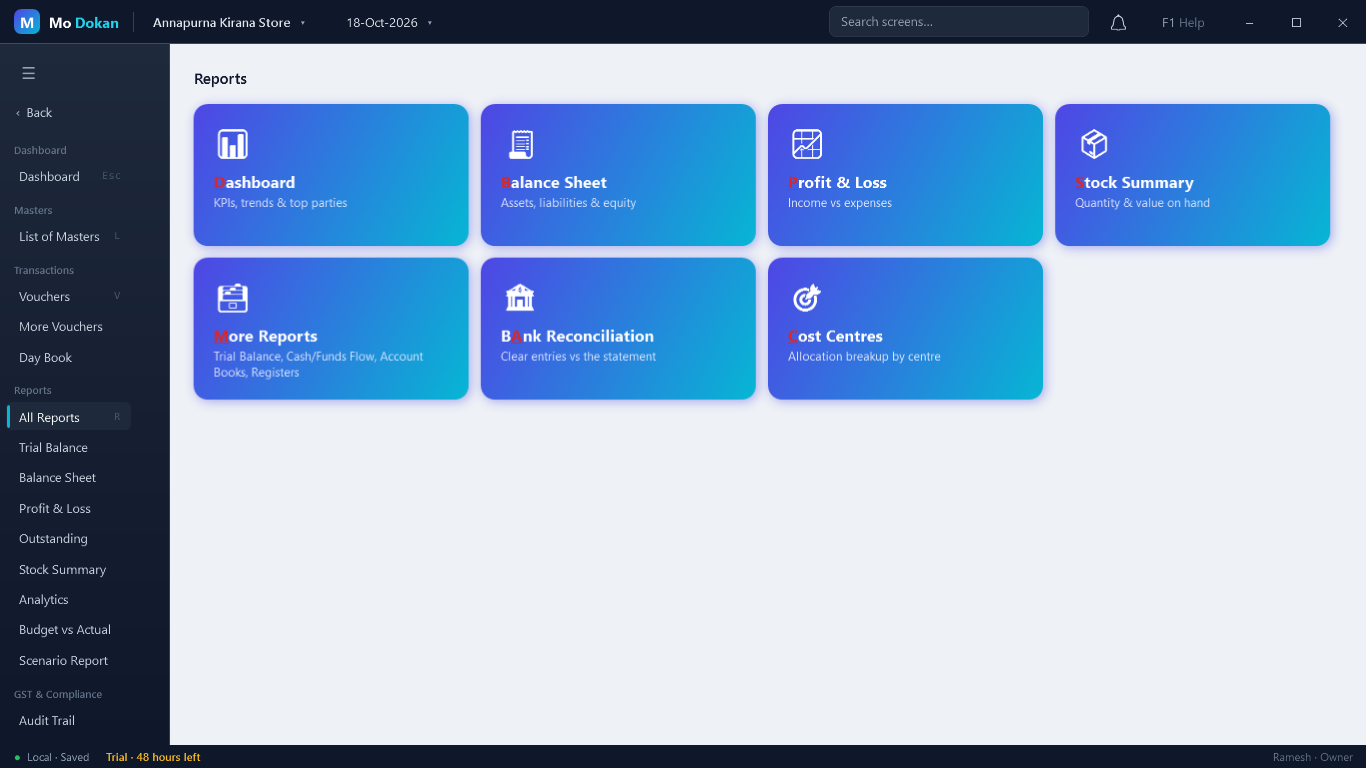1366x768 pixels.
Task: Open Stock Summary in the sidebar
Action: click(x=68, y=570)
